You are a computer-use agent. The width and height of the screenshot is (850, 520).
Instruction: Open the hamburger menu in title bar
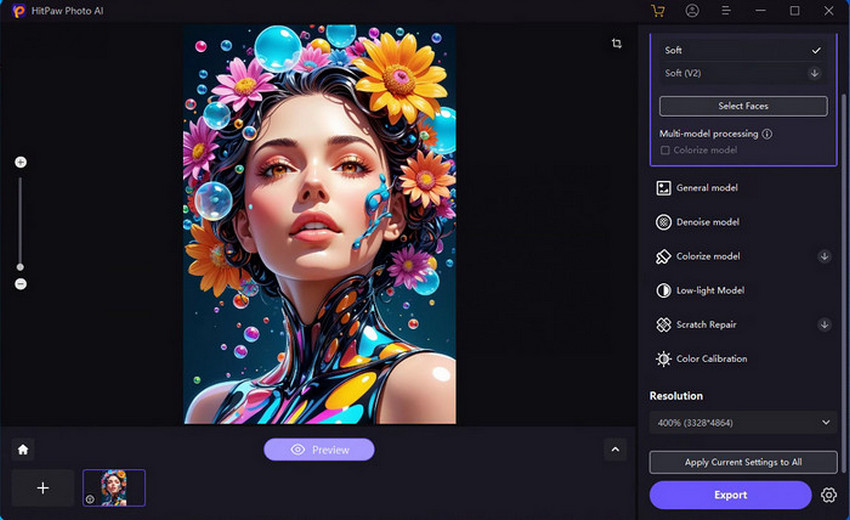(726, 11)
